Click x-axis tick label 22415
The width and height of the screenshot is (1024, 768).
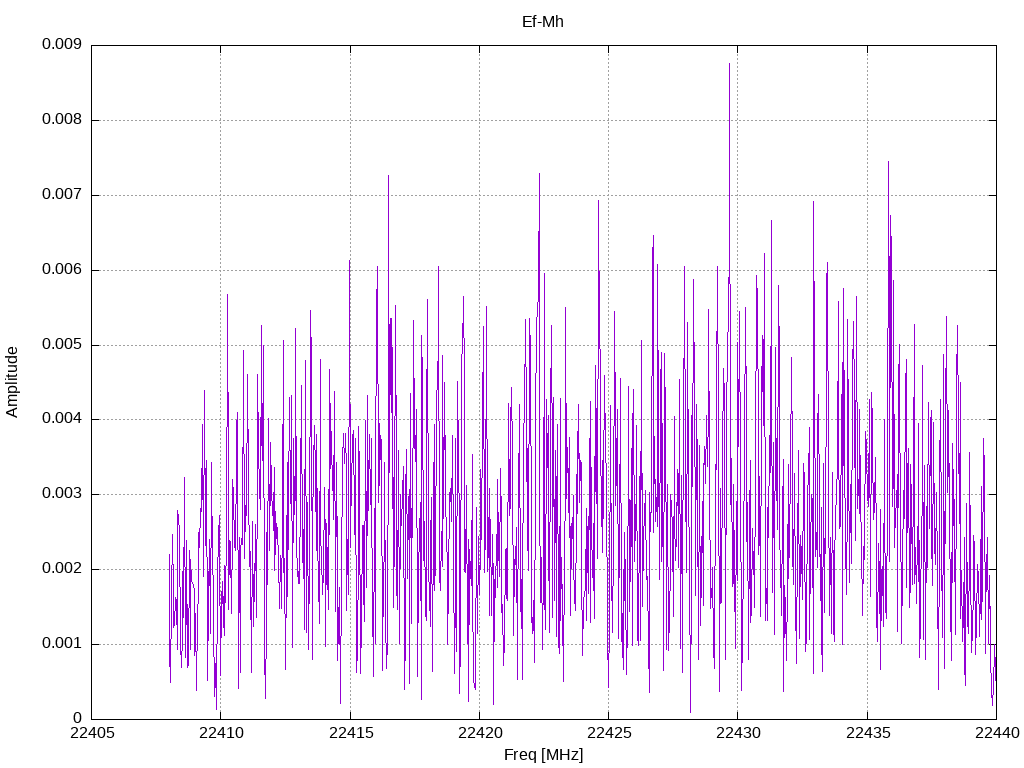tap(351, 733)
